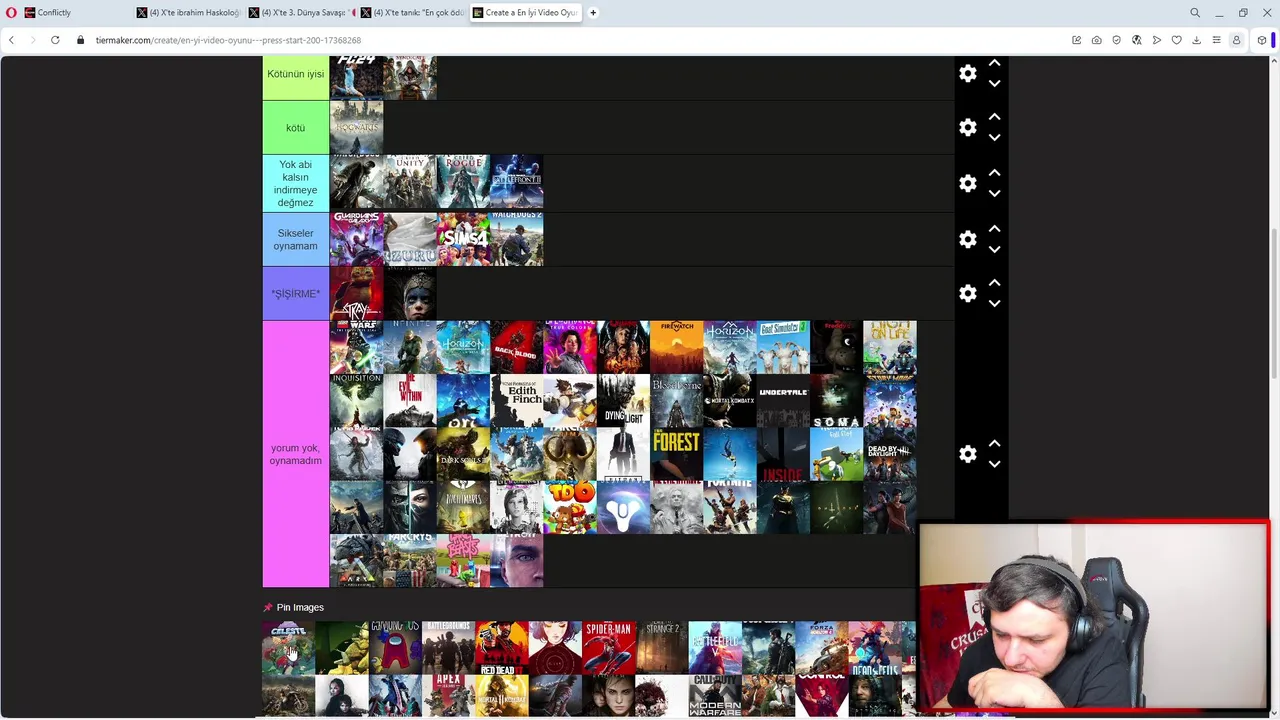Select the Apex Legends game image
The width and height of the screenshot is (1280, 720).
pyautogui.click(x=448, y=697)
